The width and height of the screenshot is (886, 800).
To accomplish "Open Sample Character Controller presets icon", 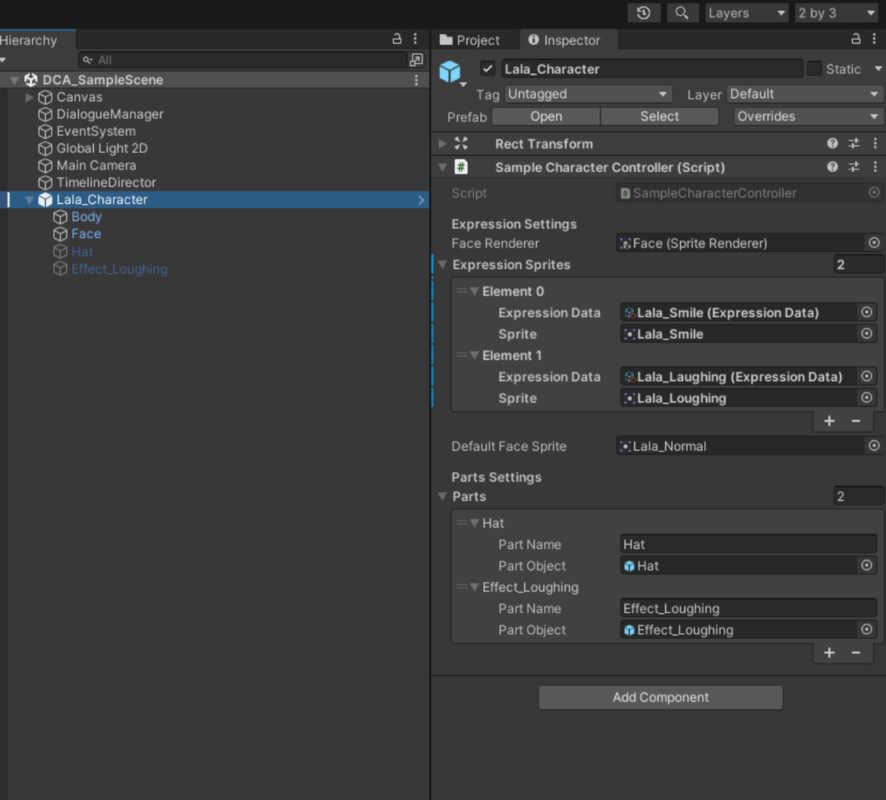I will tap(854, 167).
